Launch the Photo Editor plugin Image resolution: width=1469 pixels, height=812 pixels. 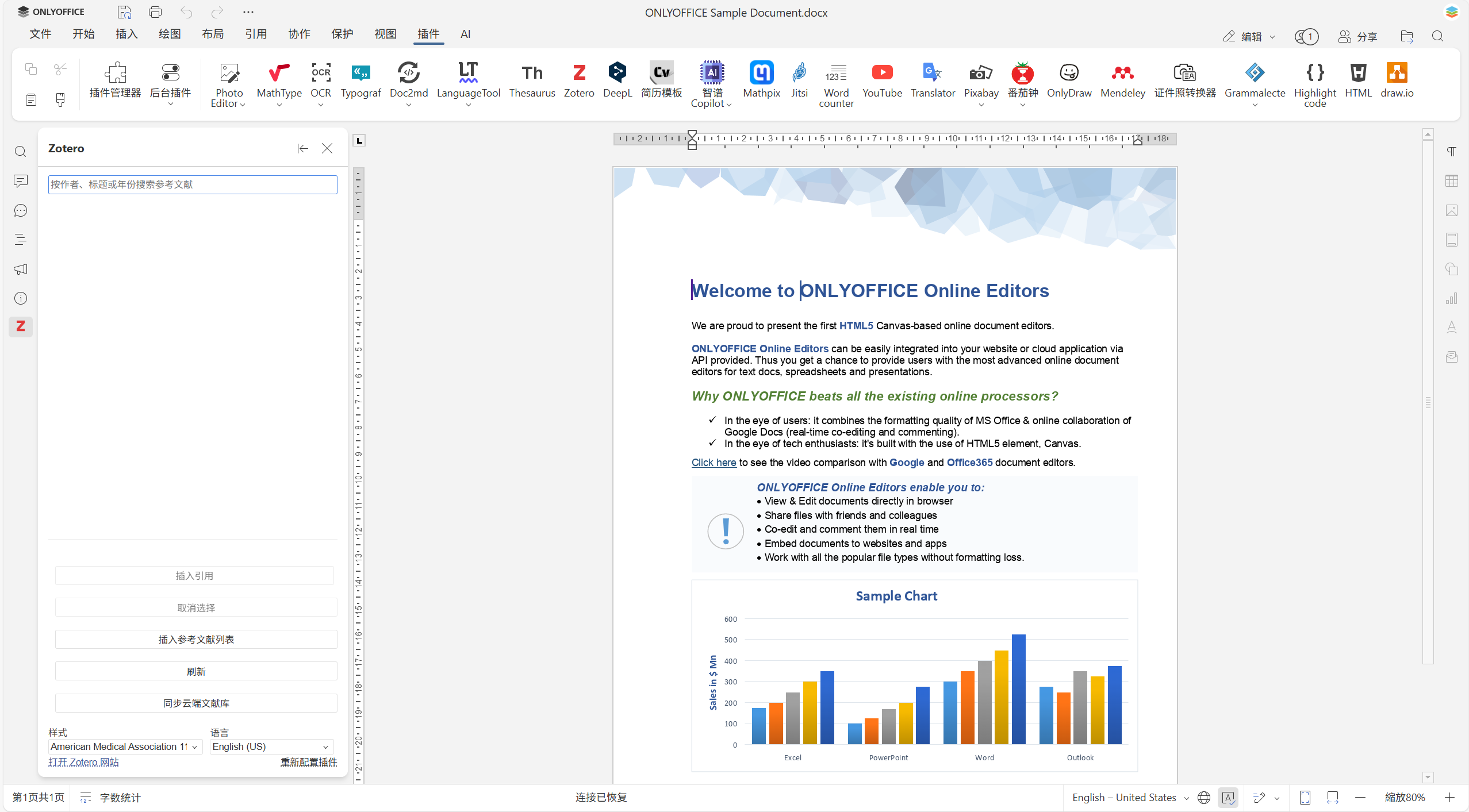click(229, 84)
